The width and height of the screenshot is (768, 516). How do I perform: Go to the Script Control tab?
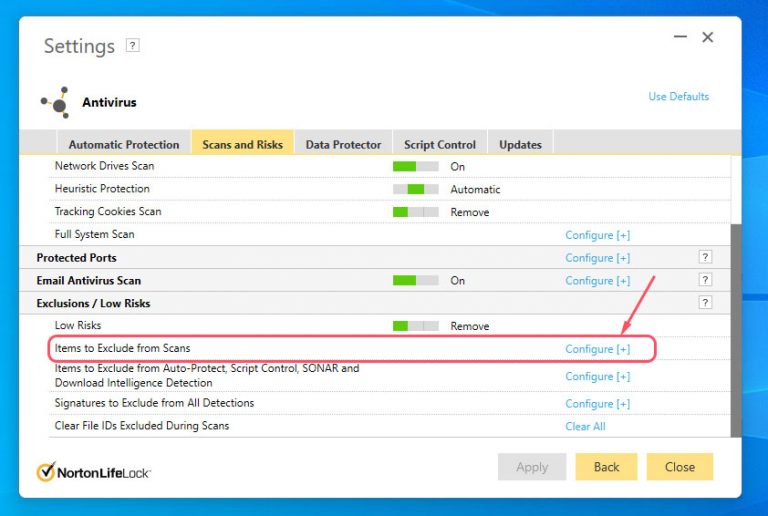(440, 144)
